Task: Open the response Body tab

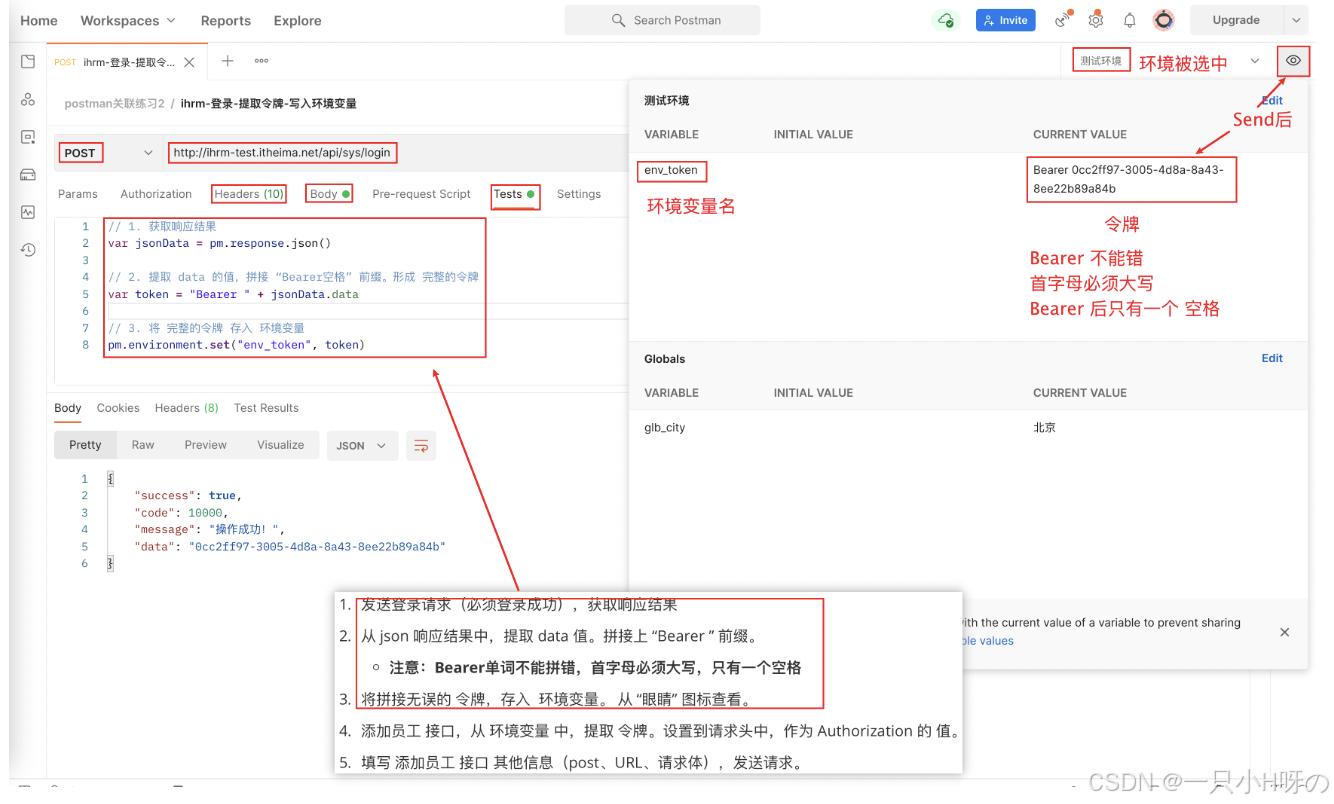Action: [x=68, y=408]
